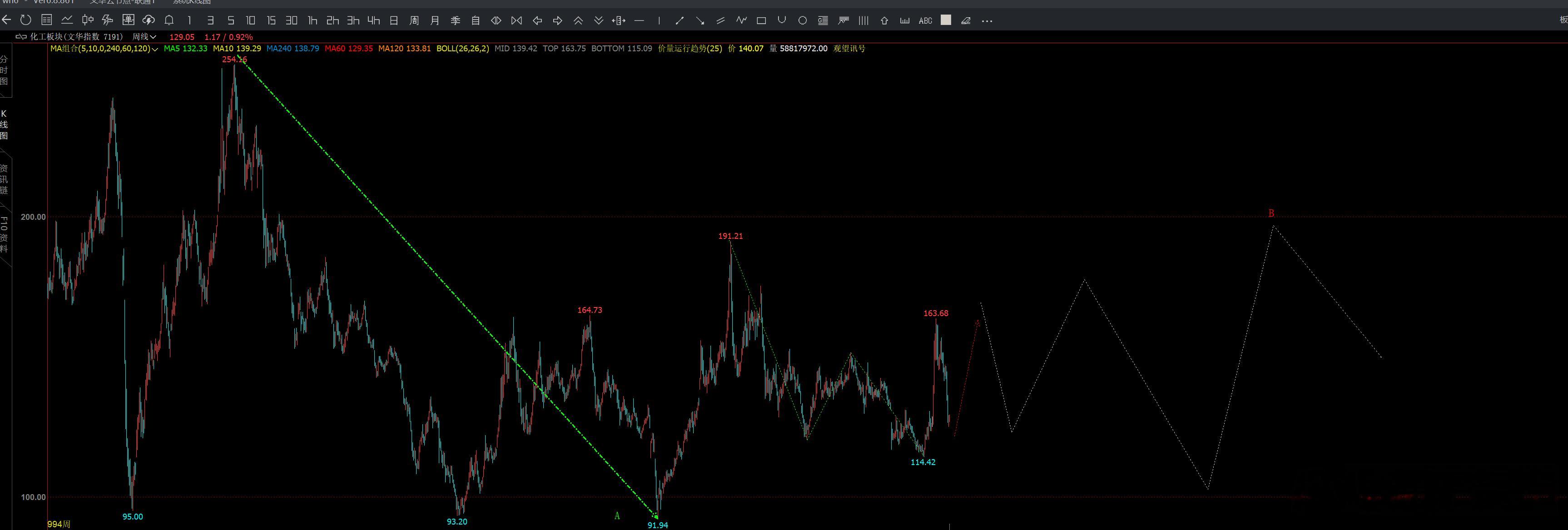Open the price alert bell icon
The image size is (1568, 530).
[169, 20]
